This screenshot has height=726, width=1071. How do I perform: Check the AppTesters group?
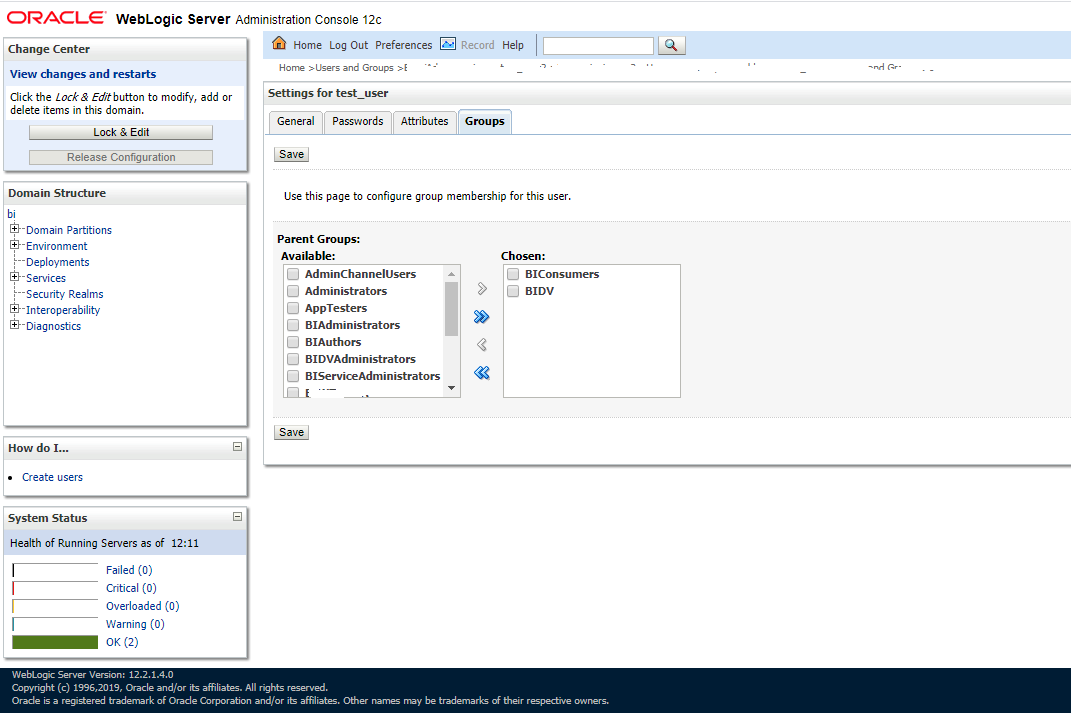tap(293, 308)
